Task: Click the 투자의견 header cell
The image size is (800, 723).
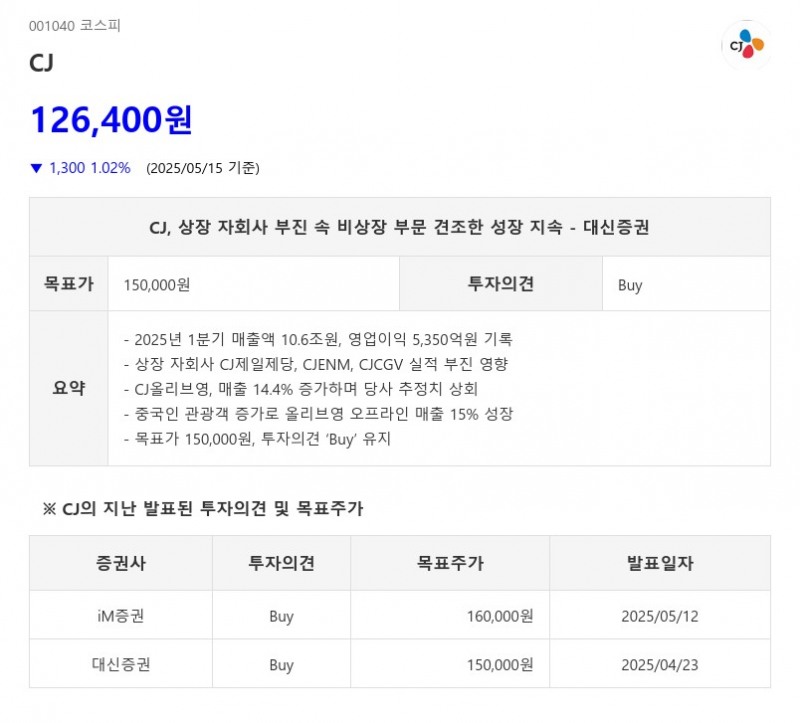Action: click(501, 285)
